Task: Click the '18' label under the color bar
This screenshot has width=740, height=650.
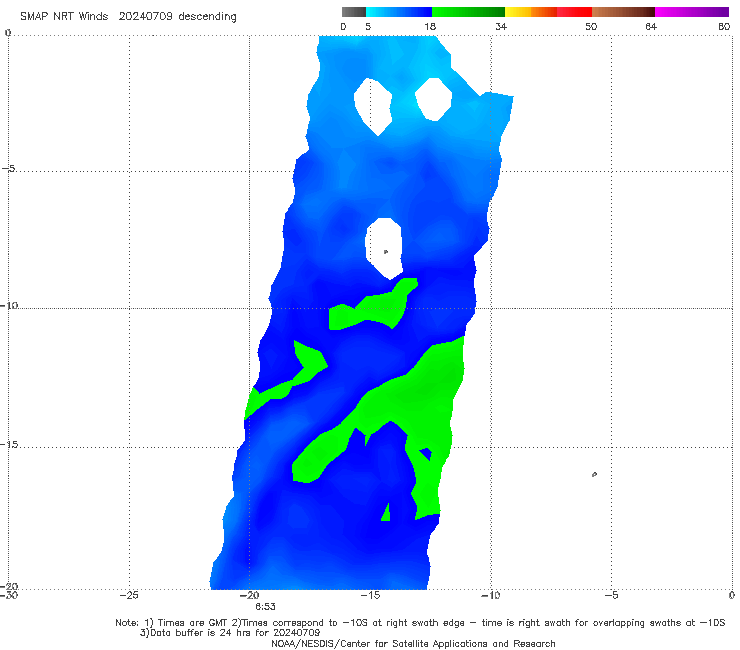Action: 430,26
